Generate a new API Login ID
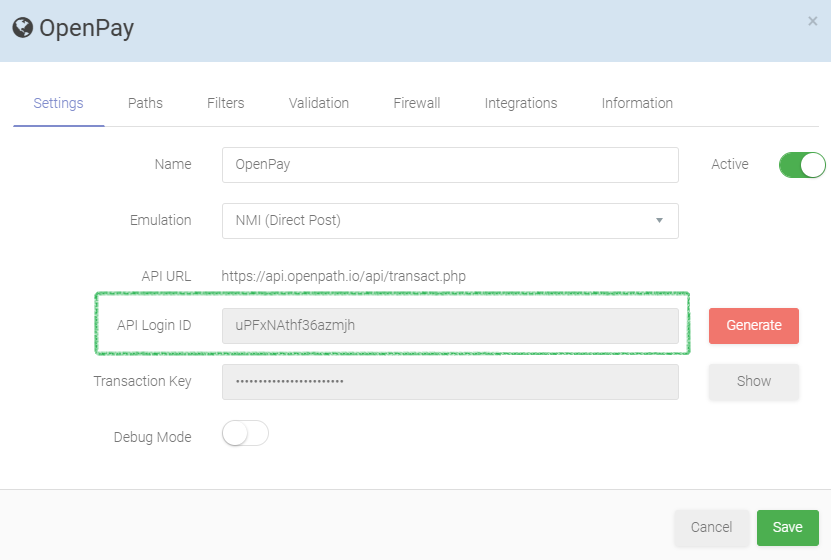The width and height of the screenshot is (831, 560). (754, 326)
